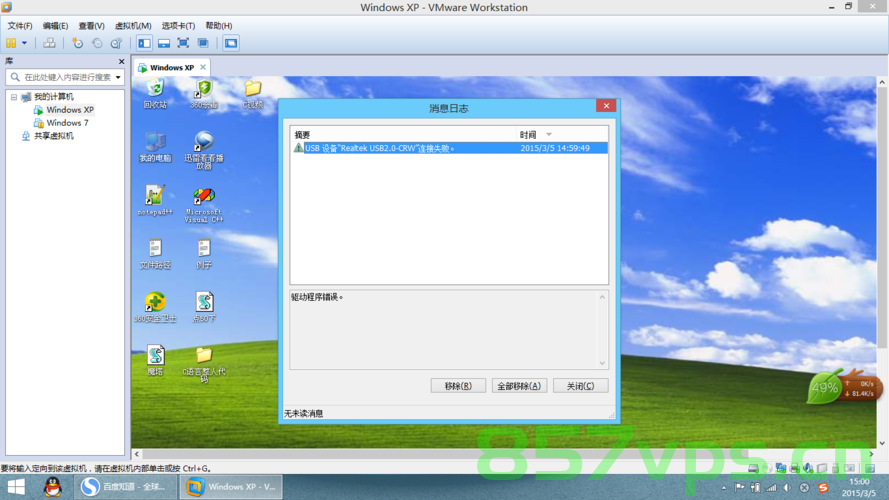Open the Windows Start button
Screen dimensions: 889x500
click(x=16, y=487)
